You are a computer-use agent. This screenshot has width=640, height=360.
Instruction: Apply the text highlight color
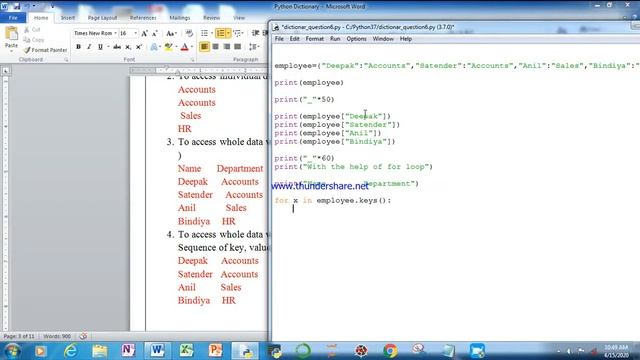168,47
